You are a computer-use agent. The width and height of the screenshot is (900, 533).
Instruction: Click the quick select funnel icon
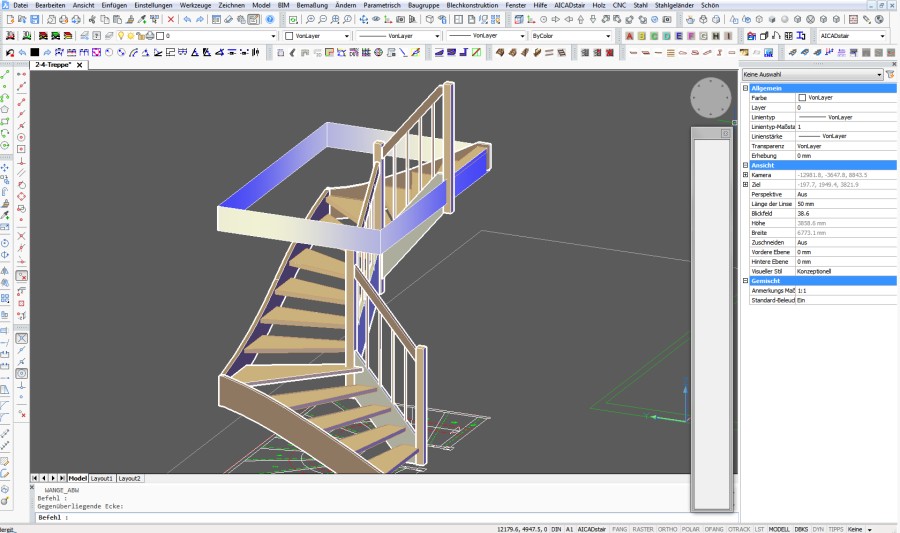pos(890,75)
